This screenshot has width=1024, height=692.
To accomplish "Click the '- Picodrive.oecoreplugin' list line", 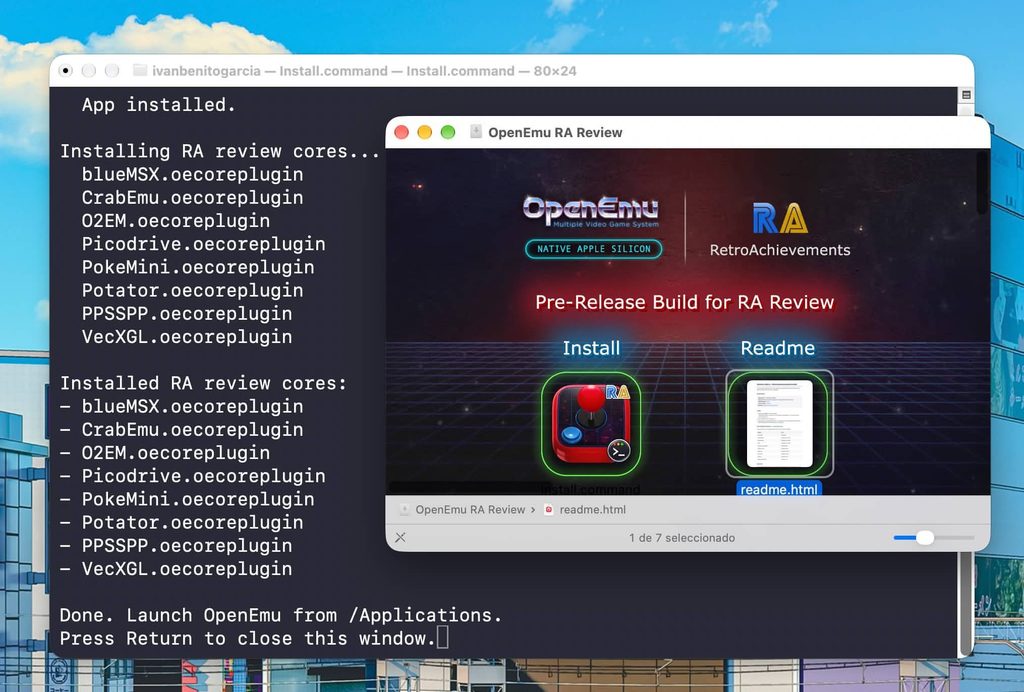I will pos(193,476).
